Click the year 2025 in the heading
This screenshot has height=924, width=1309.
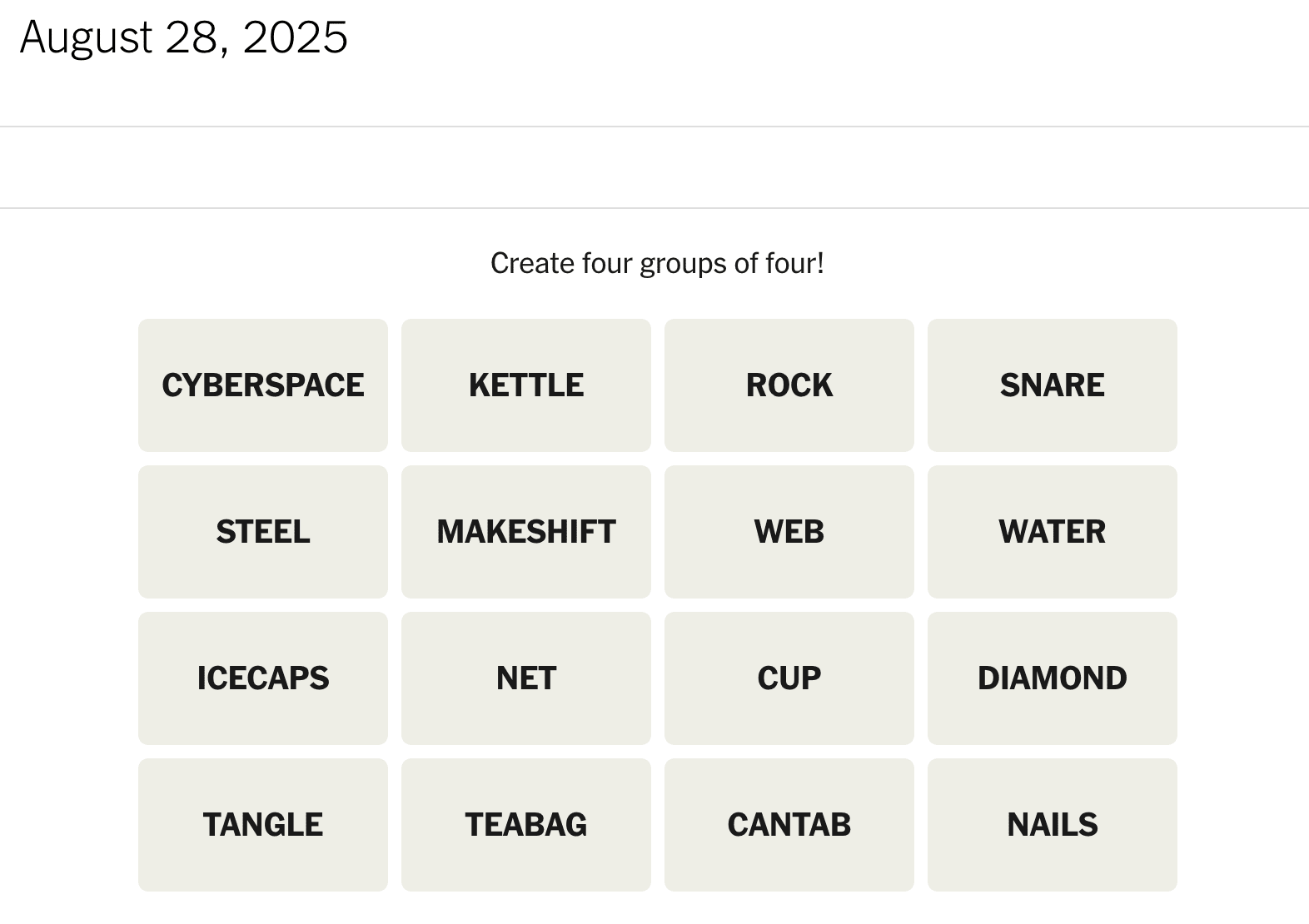[295, 38]
